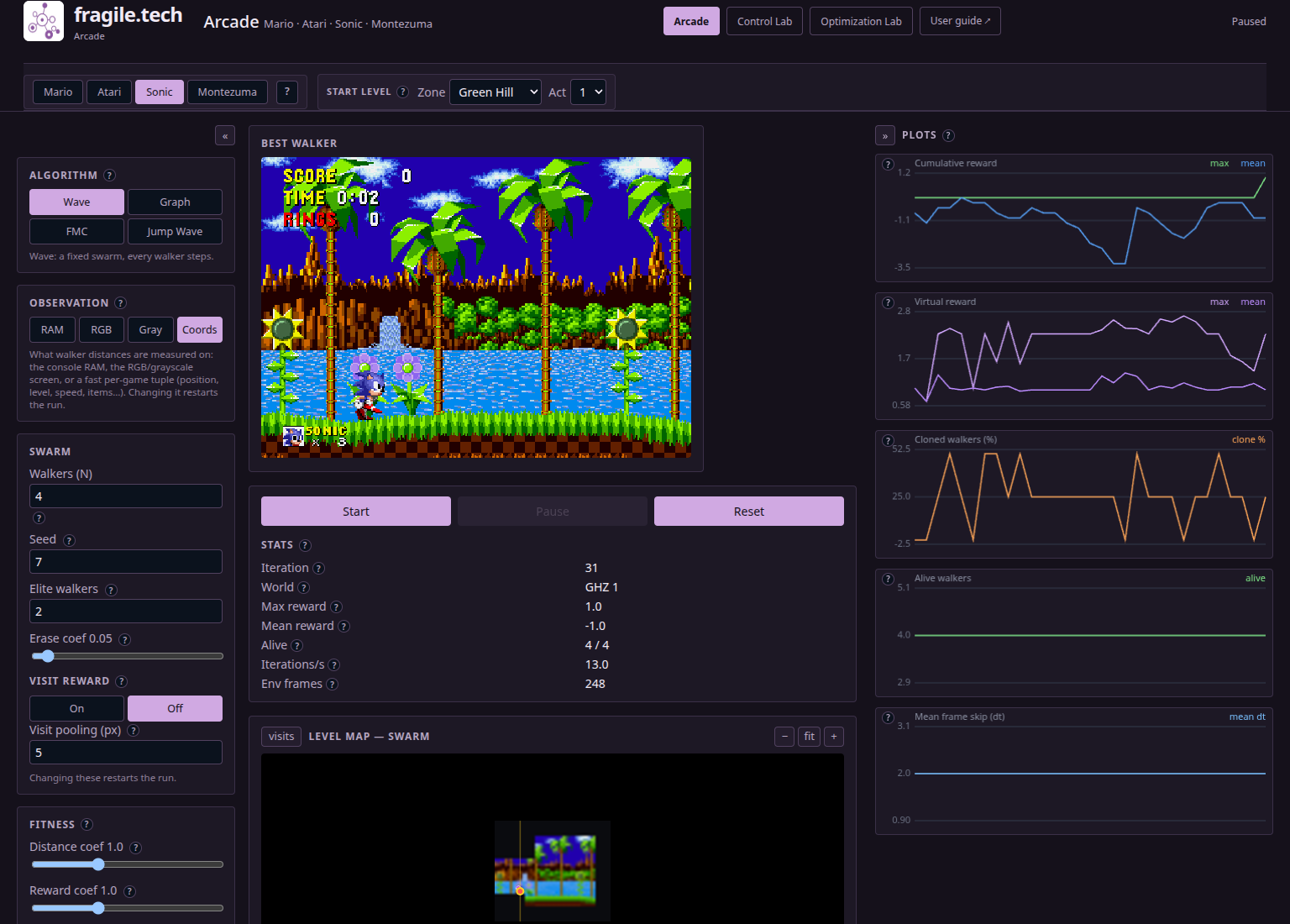Viewport: 1290px width, 924px height.
Task: Switch to Atari game tab
Action: point(109,92)
